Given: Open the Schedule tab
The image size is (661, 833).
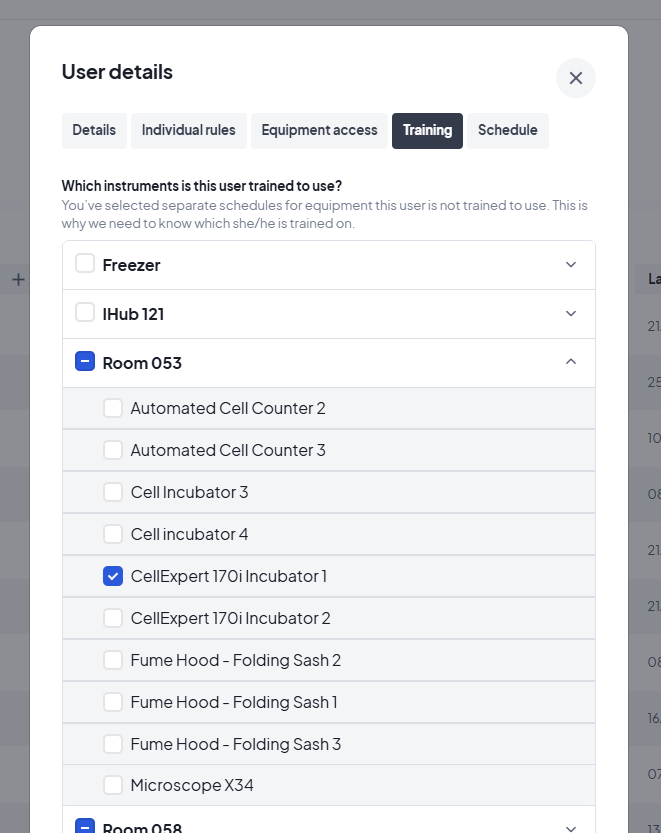Looking at the screenshot, I should tap(507, 130).
